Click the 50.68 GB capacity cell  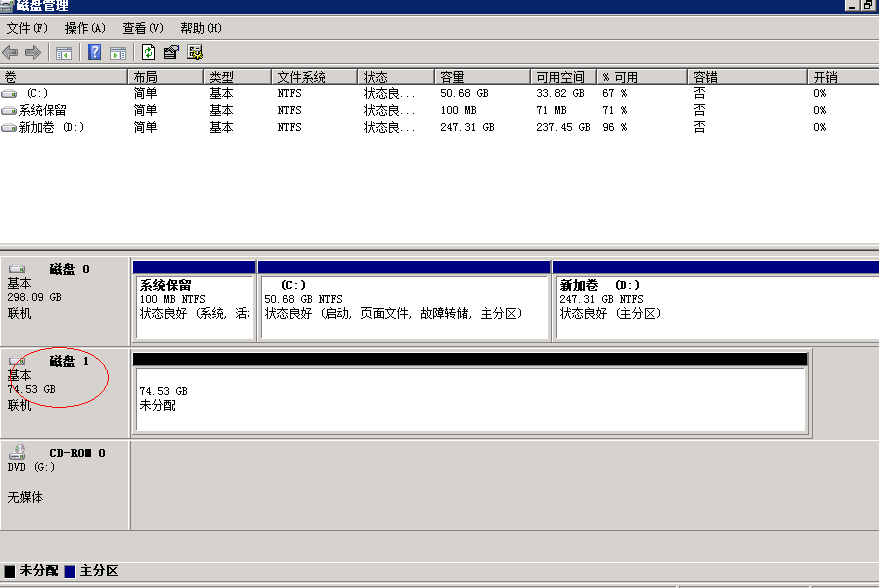[x=464, y=94]
